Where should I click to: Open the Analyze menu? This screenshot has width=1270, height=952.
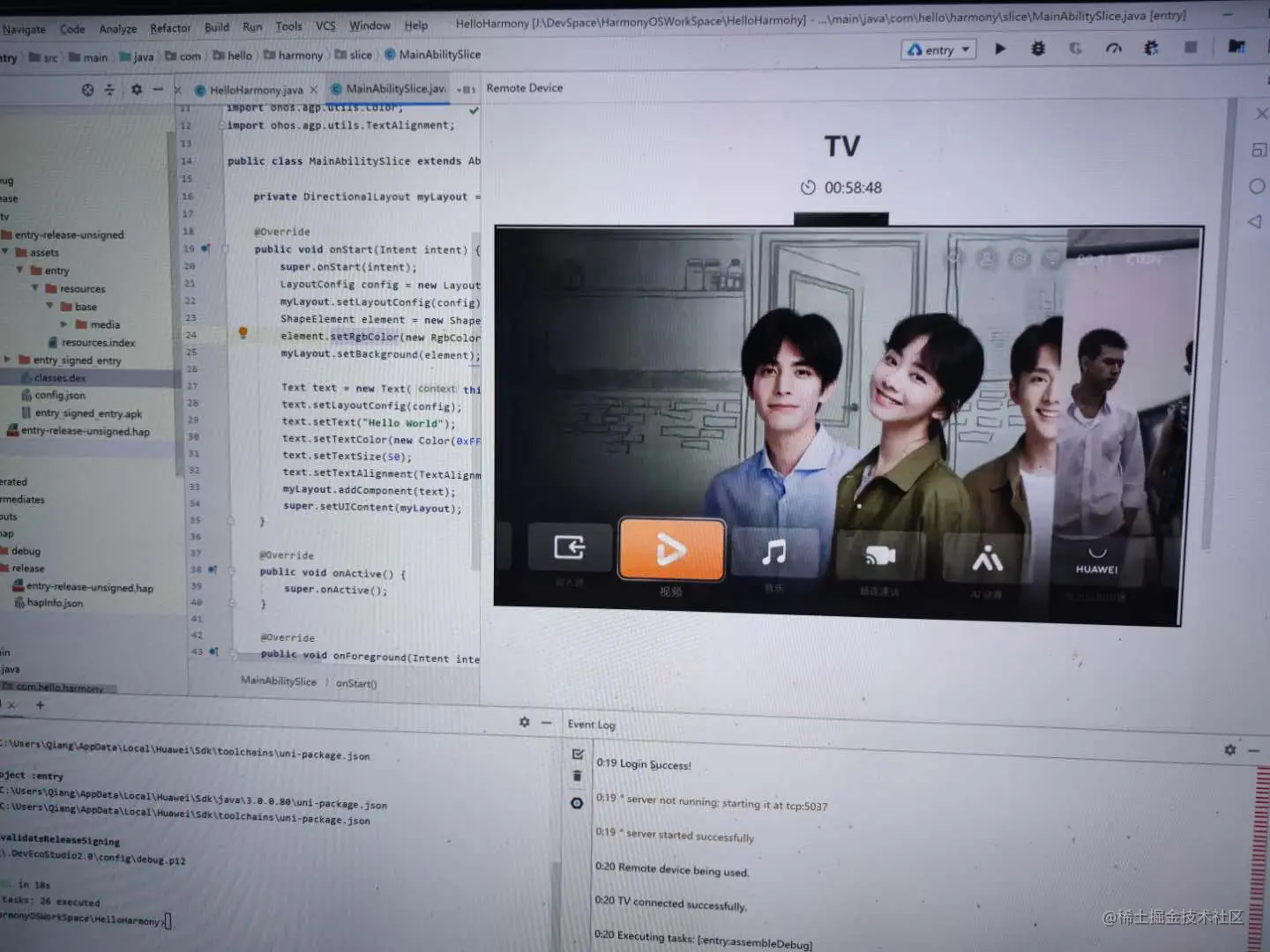117,29
